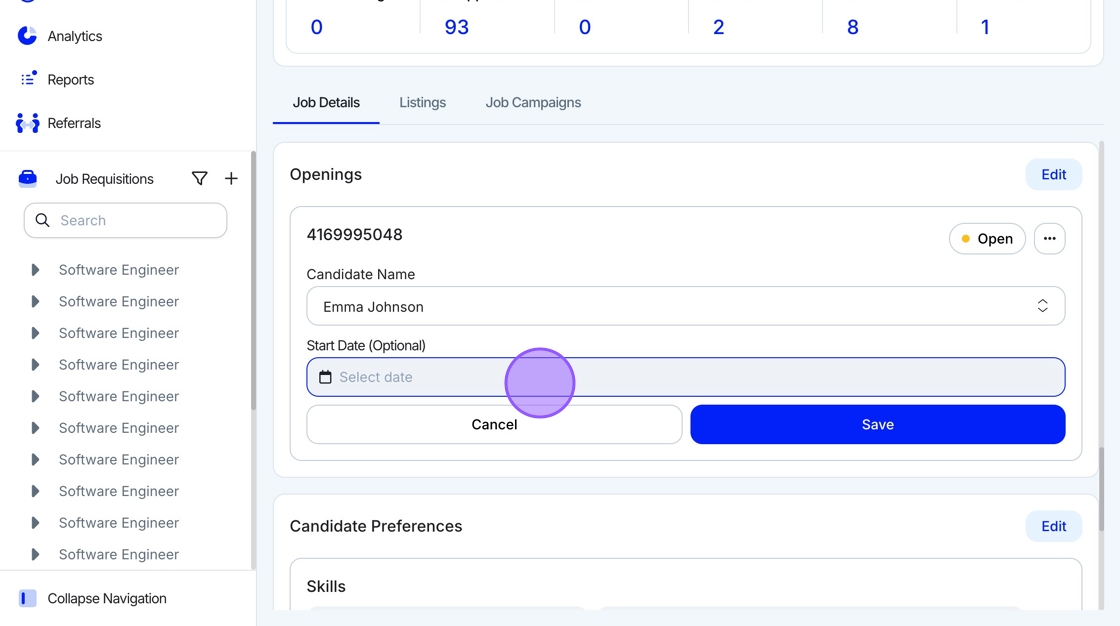
Task: Open the opening's three-dot options menu
Action: (1049, 239)
